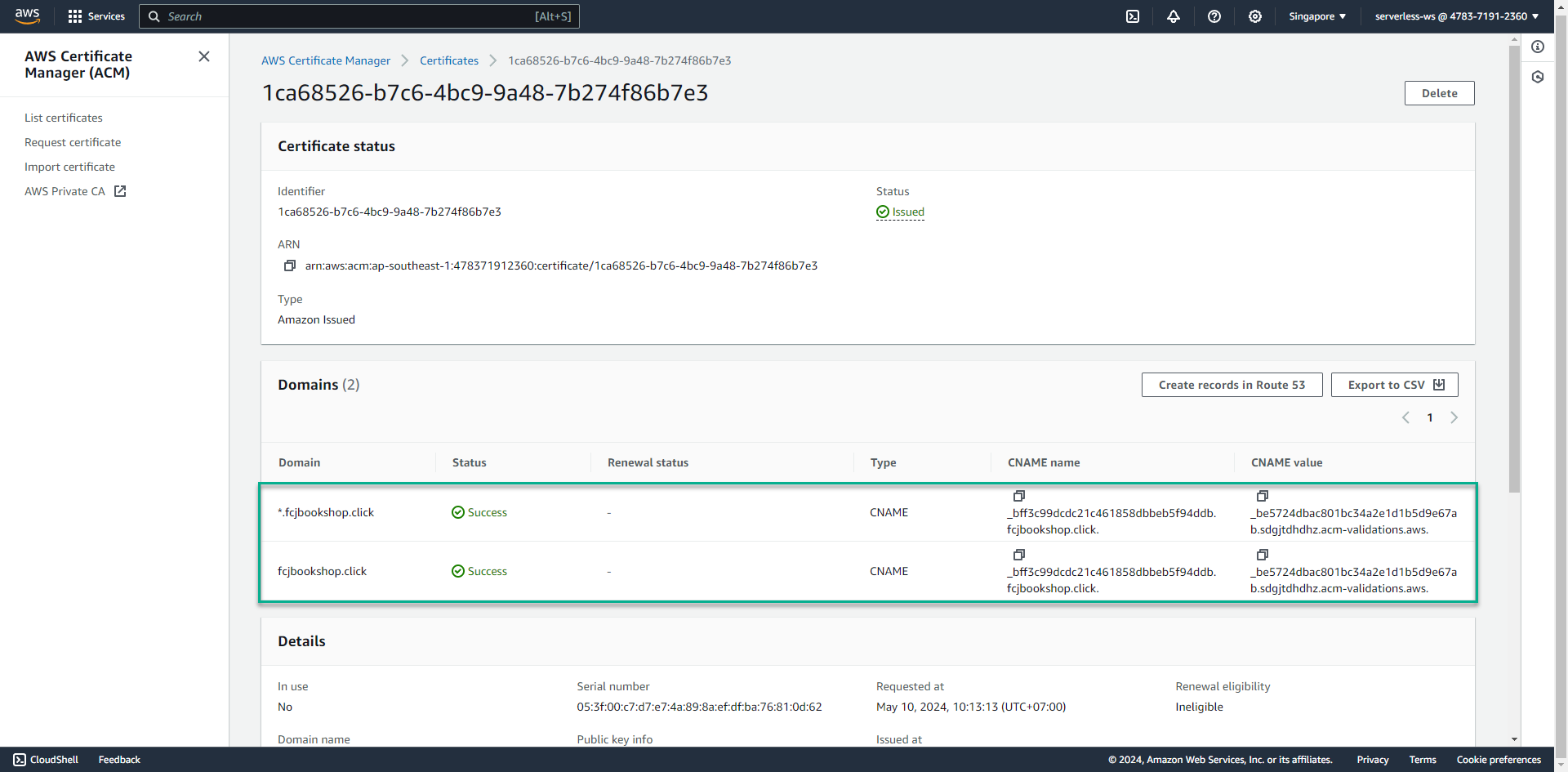Image resolution: width=1568 pixels, height=772 pixels.
Task: Click Create records in Route 53
Action: pyautogui.click(x=1232, y=385)
